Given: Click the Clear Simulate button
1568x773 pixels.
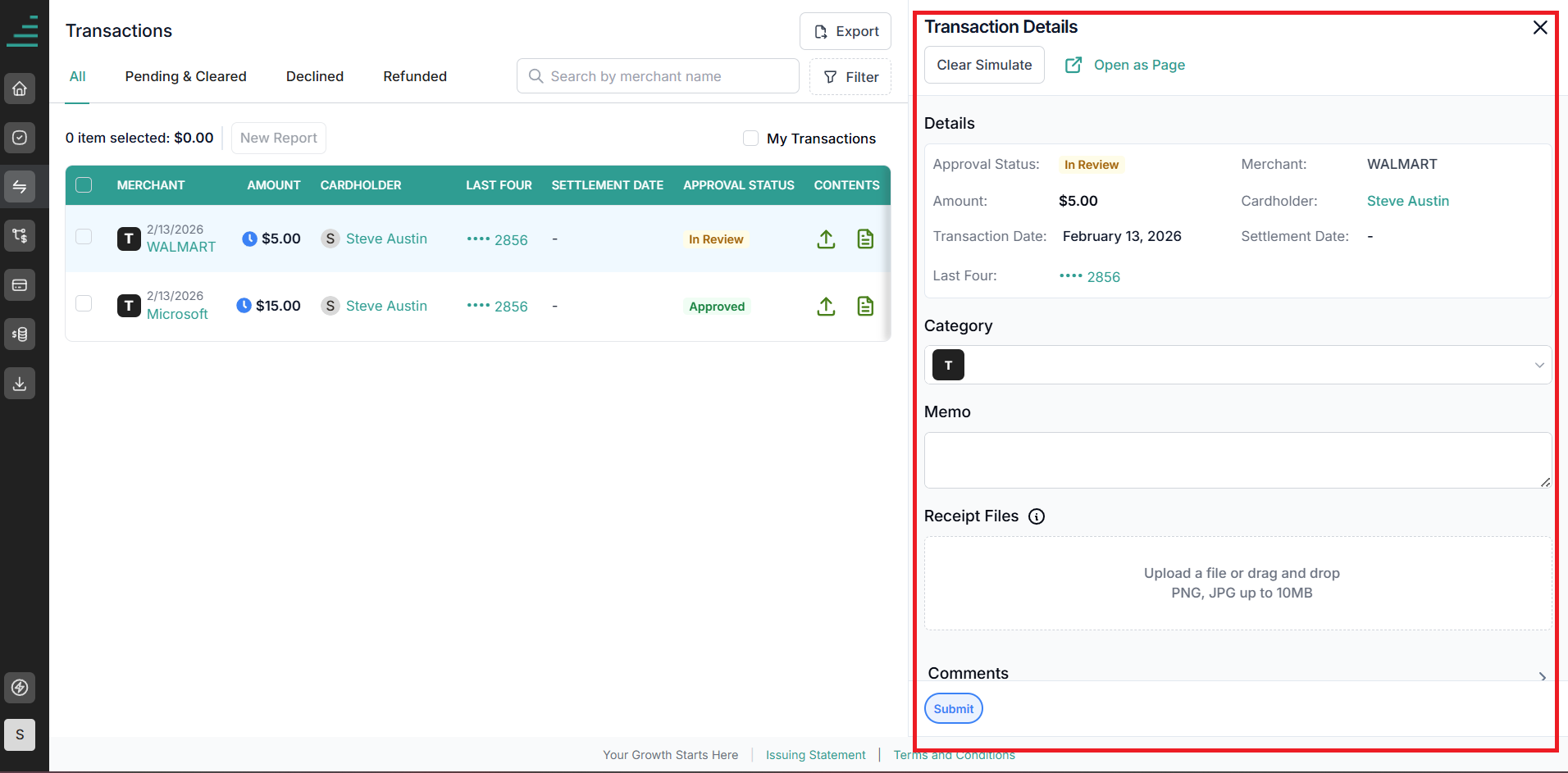Looking at the screenshot, I should pyautogui.click(x=984, y=65).
